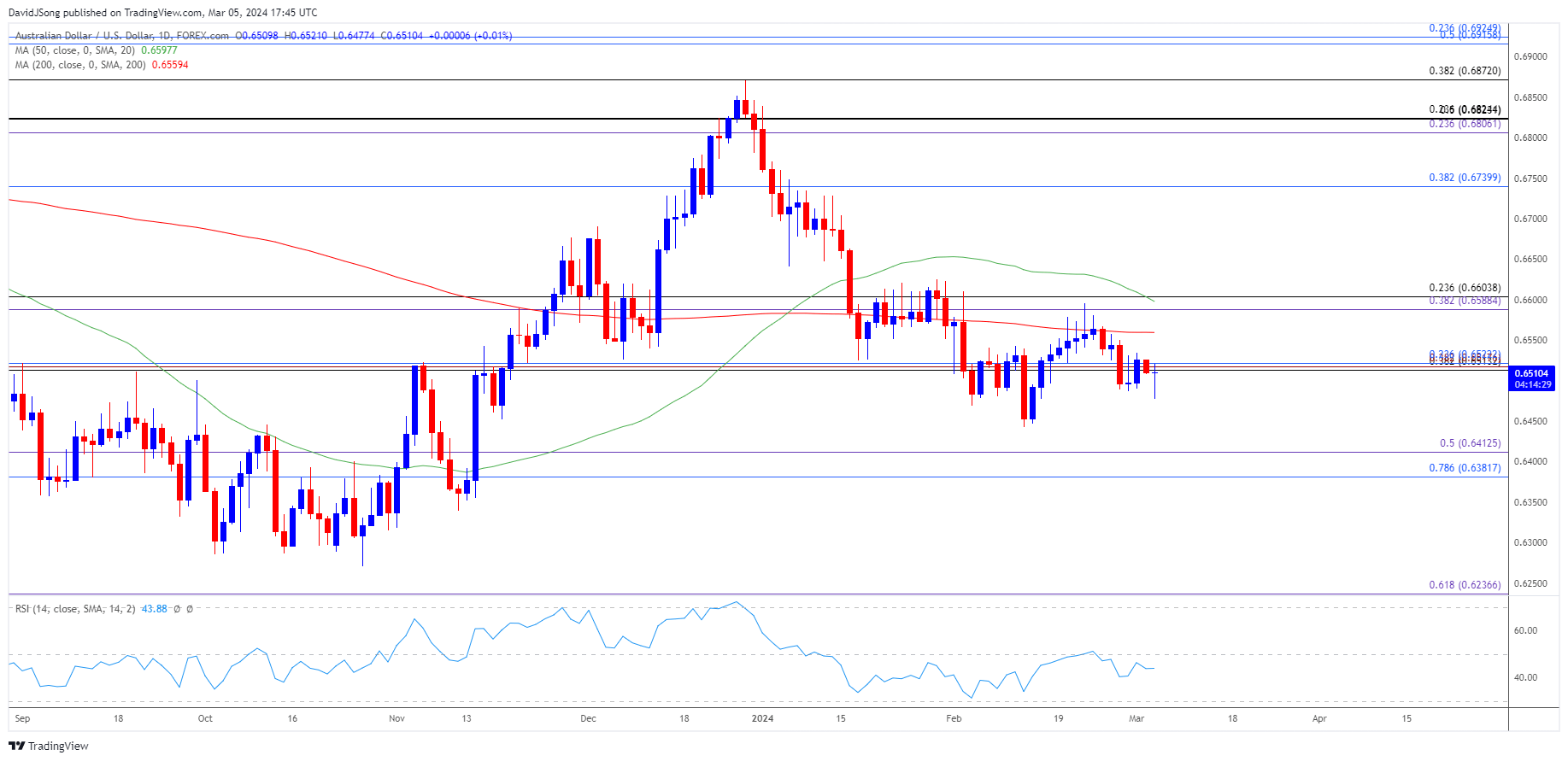Screen dimensions: 1568x761
Task: Click the Fibonacci label 0.786 (0.63817)
Action: point(1465,468)
